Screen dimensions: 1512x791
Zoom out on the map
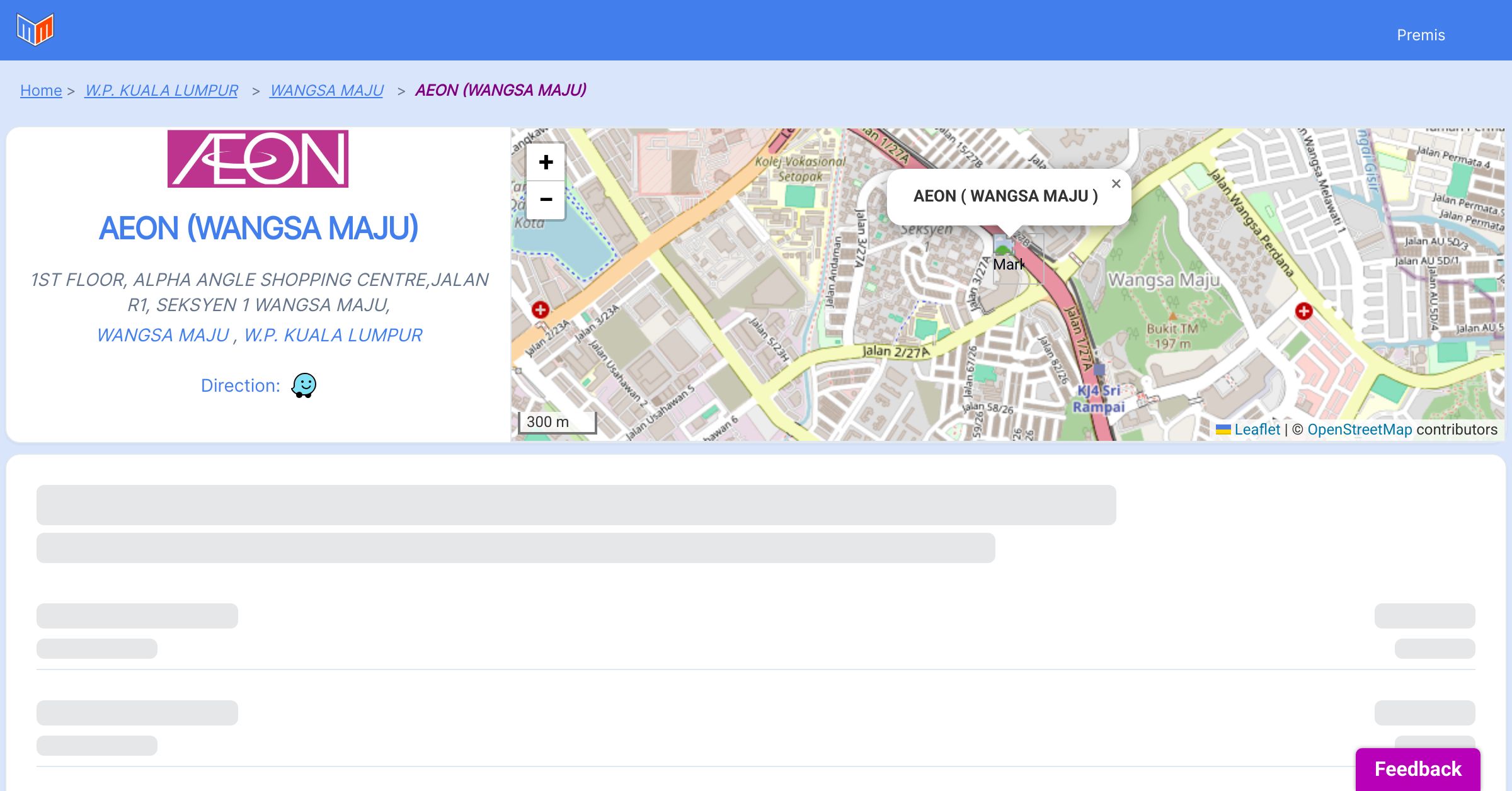(x=546, y=200)
